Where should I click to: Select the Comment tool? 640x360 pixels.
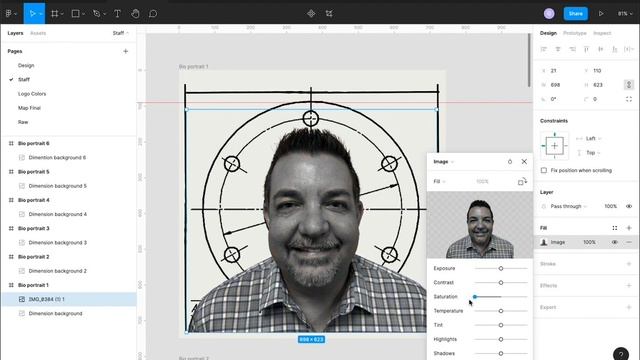[x=153, y=13]
